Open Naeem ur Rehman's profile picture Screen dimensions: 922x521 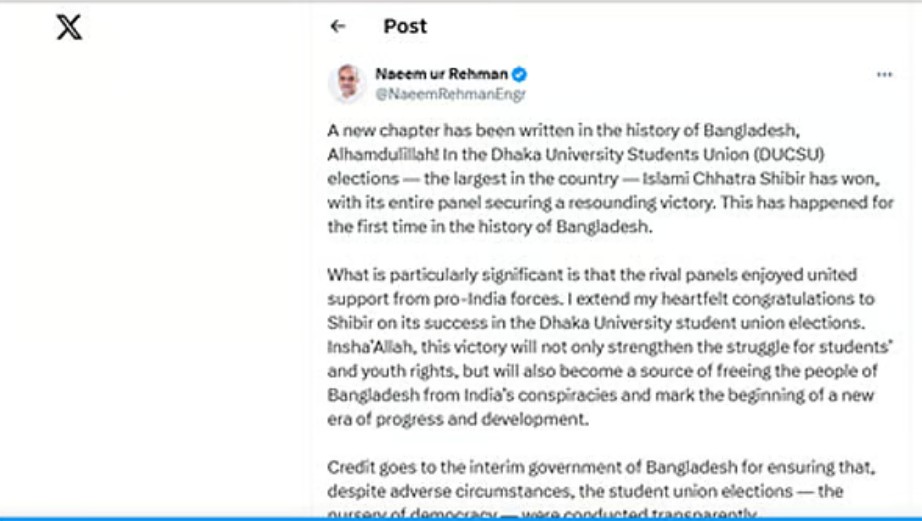click(347, 84)
